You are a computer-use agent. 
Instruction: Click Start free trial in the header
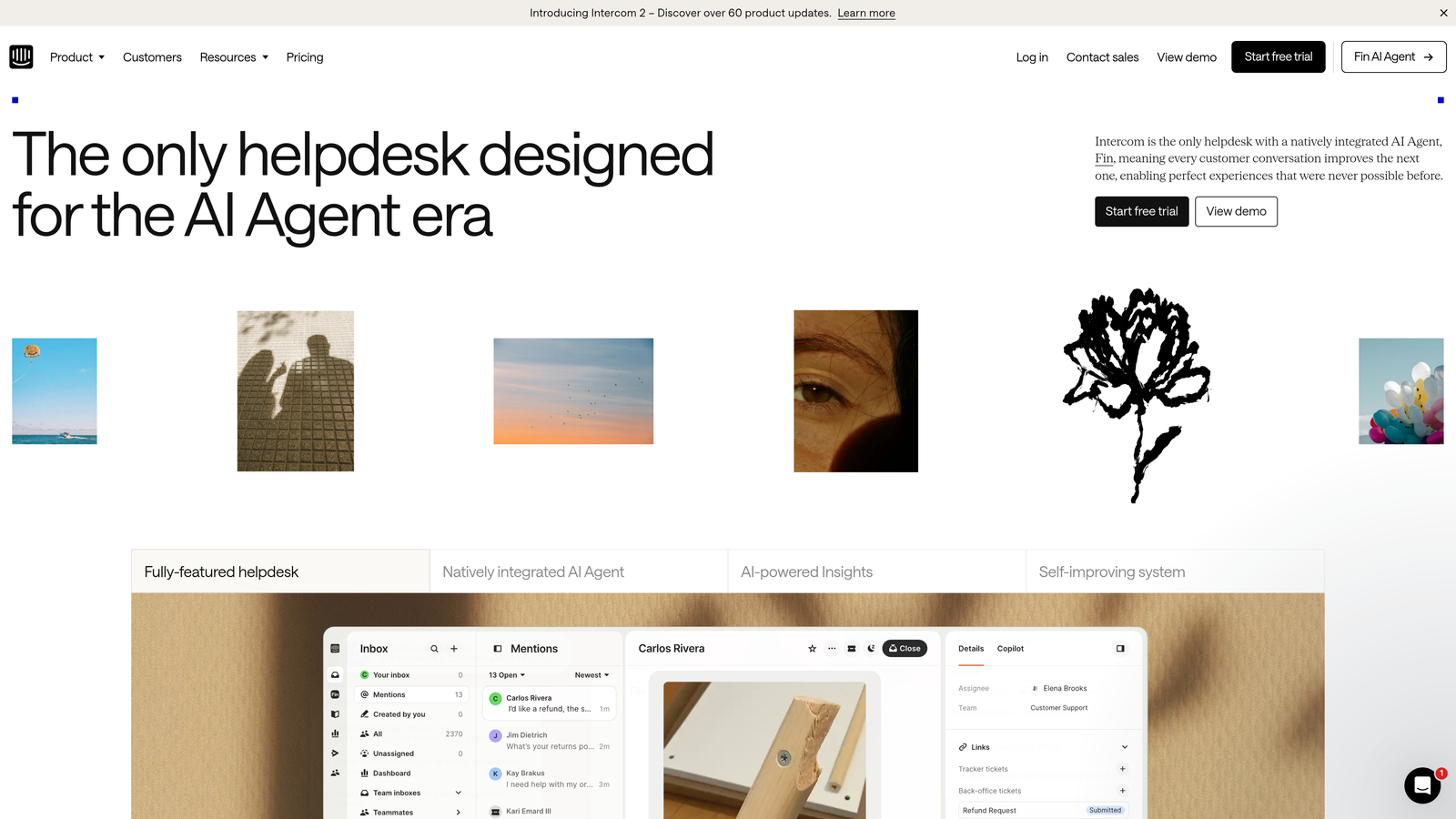(x=1279, y=56)
